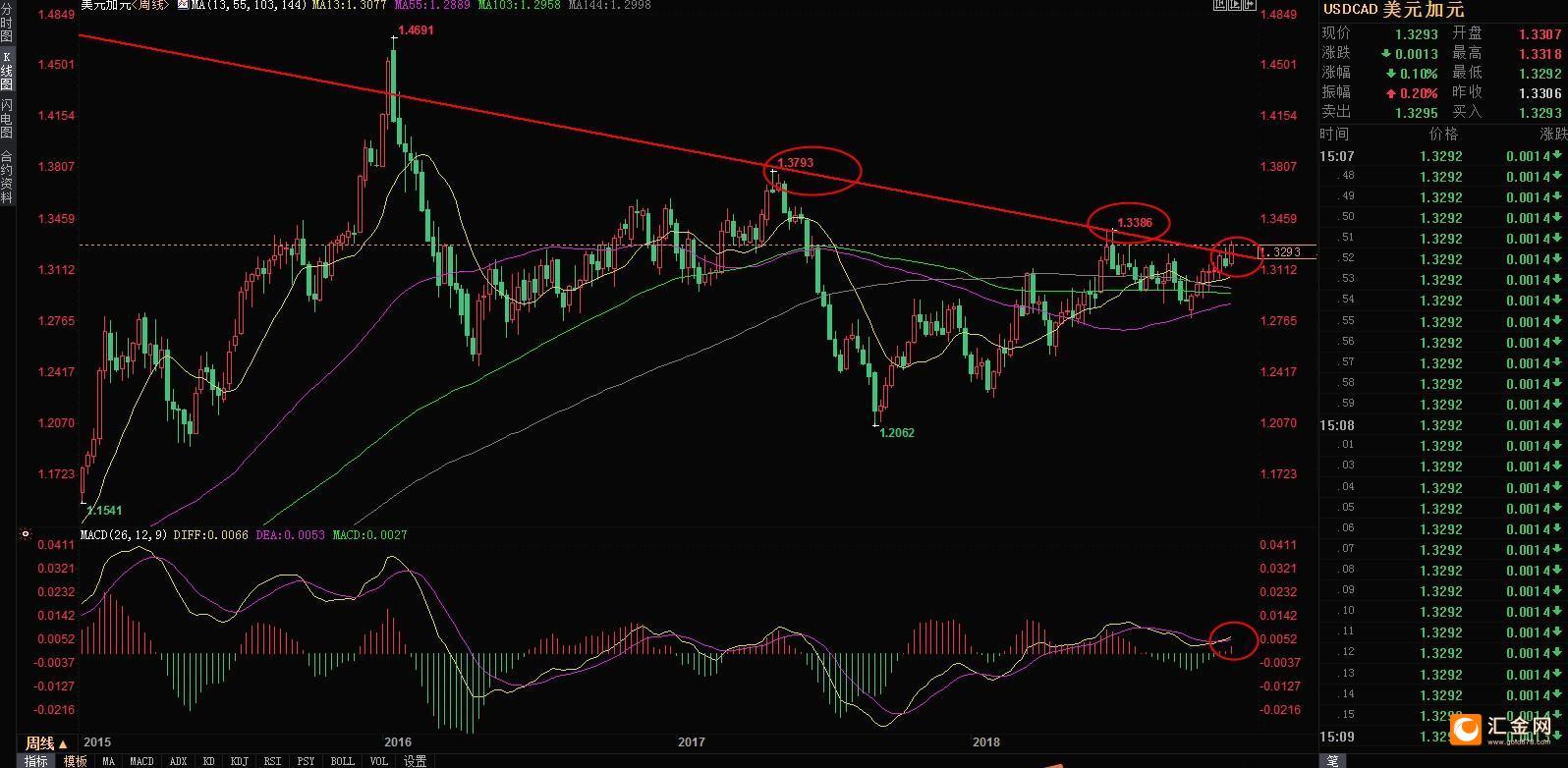The height and width of the screenshot is (768, 1568).
Task: Apply the KD indicator
Action: 208,761
